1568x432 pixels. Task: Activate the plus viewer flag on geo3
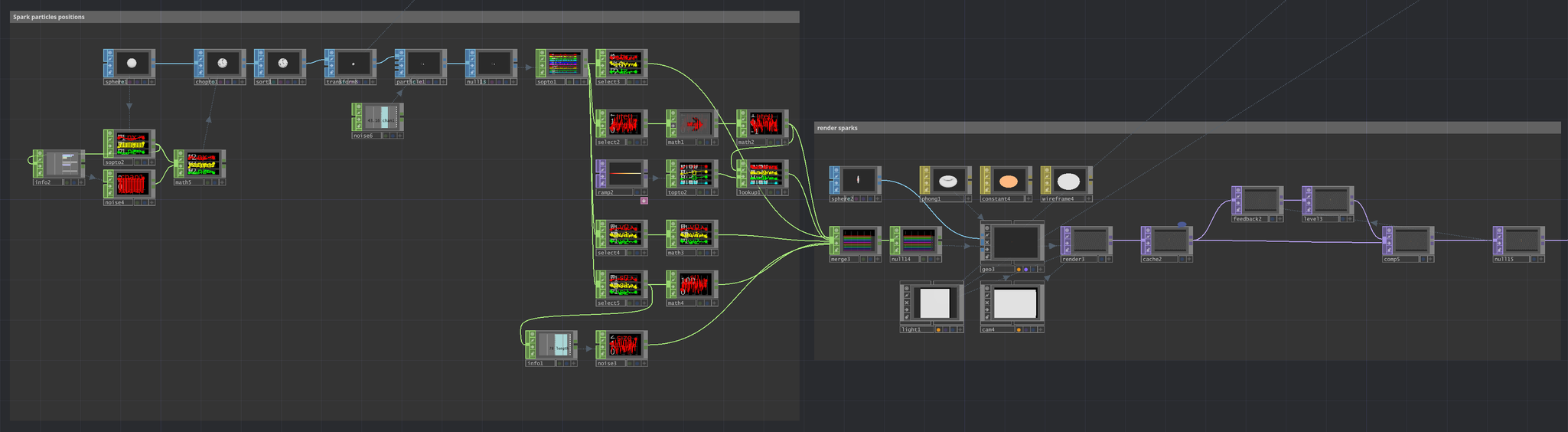(x=1040, y=269)
